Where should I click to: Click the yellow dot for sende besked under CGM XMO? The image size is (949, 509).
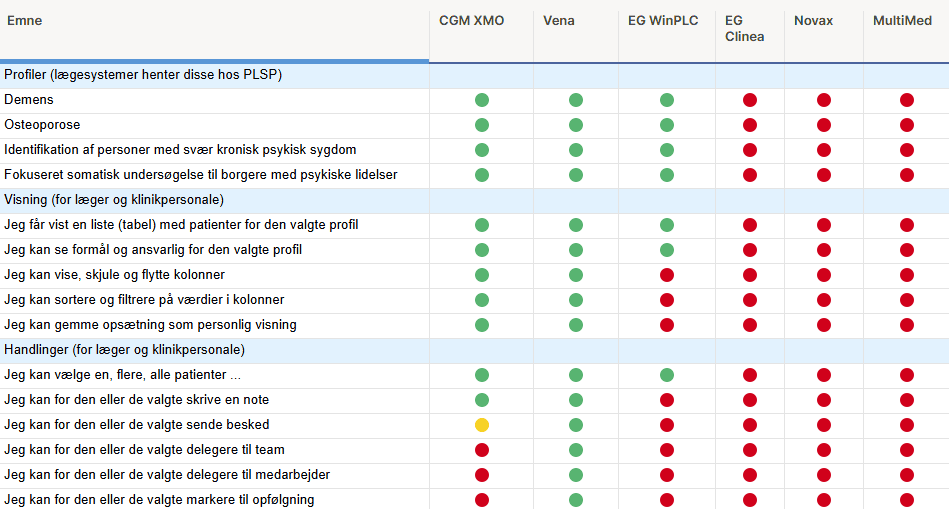click(482, 425)
